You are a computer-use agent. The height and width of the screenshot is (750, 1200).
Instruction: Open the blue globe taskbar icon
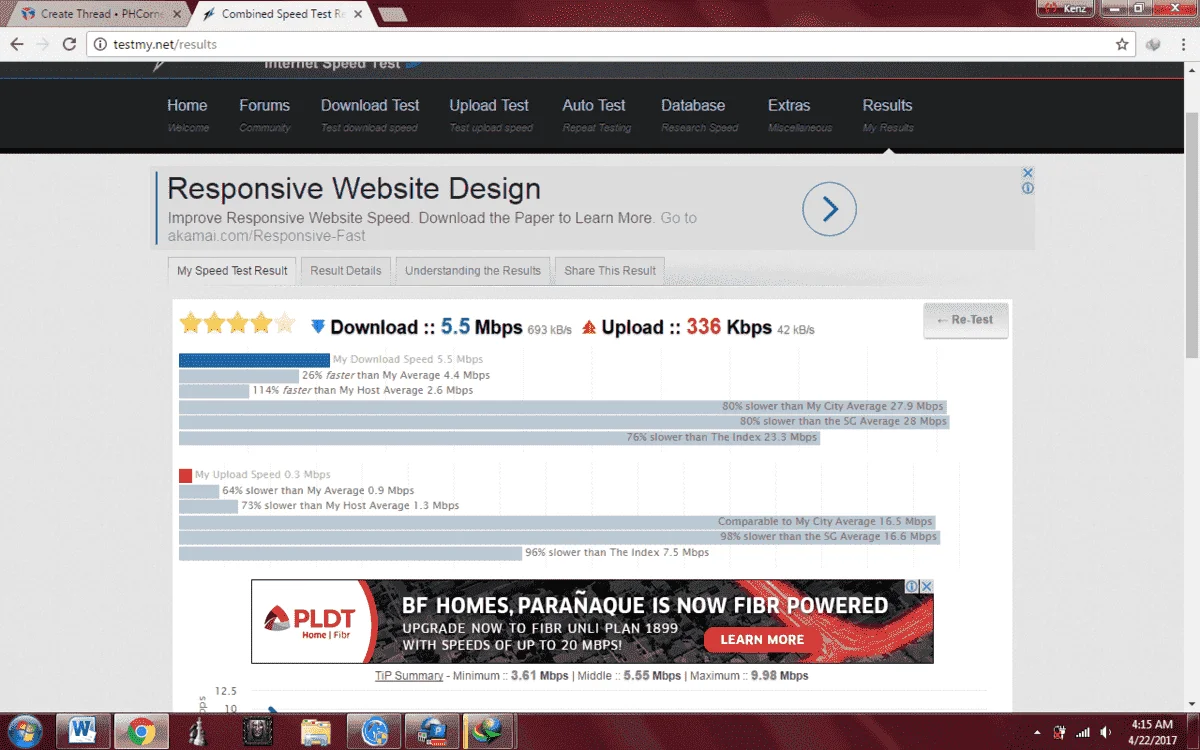click(375, 732)
